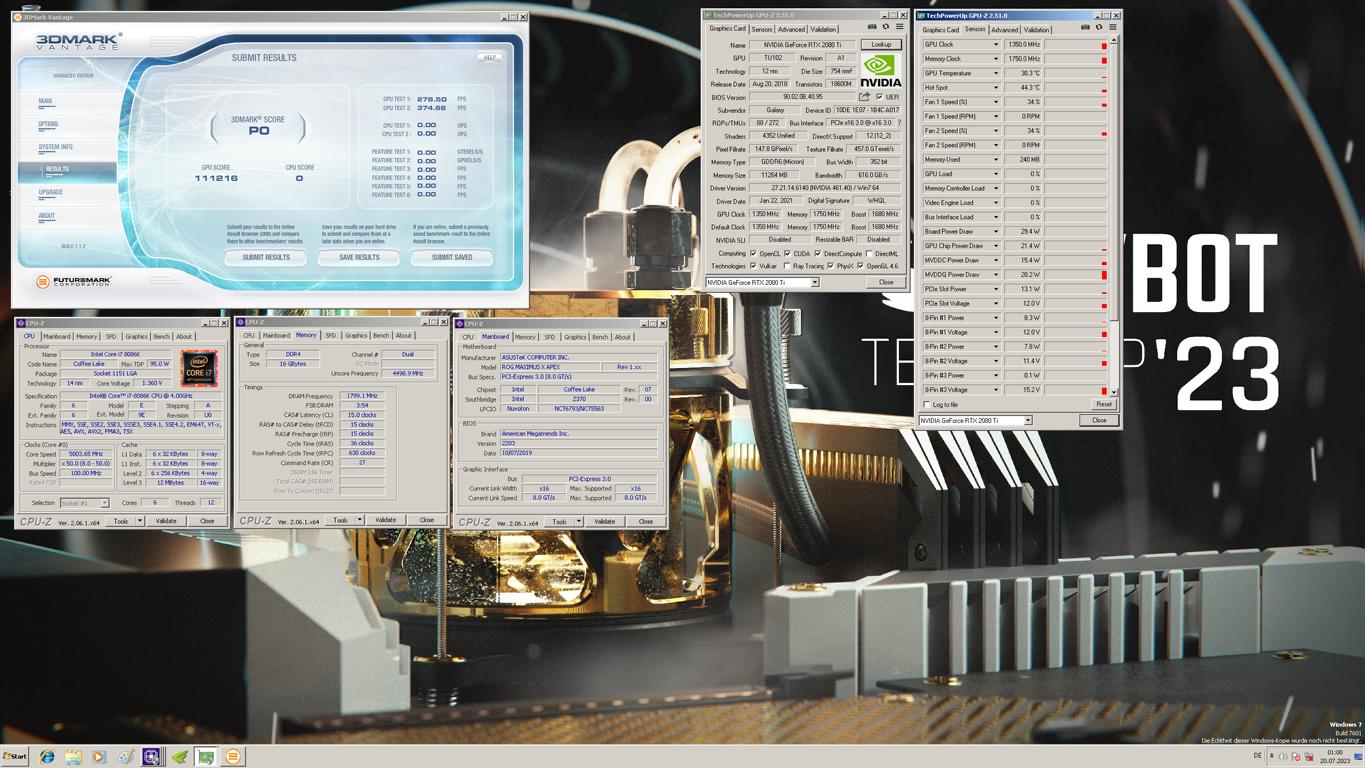
Task: Click volume speaker icon in system tray
Action: (1283, 757)
